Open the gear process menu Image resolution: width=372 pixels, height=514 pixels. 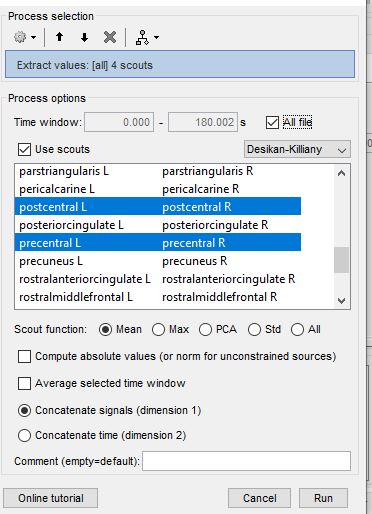pyautogui.click(x=25, y=37)
